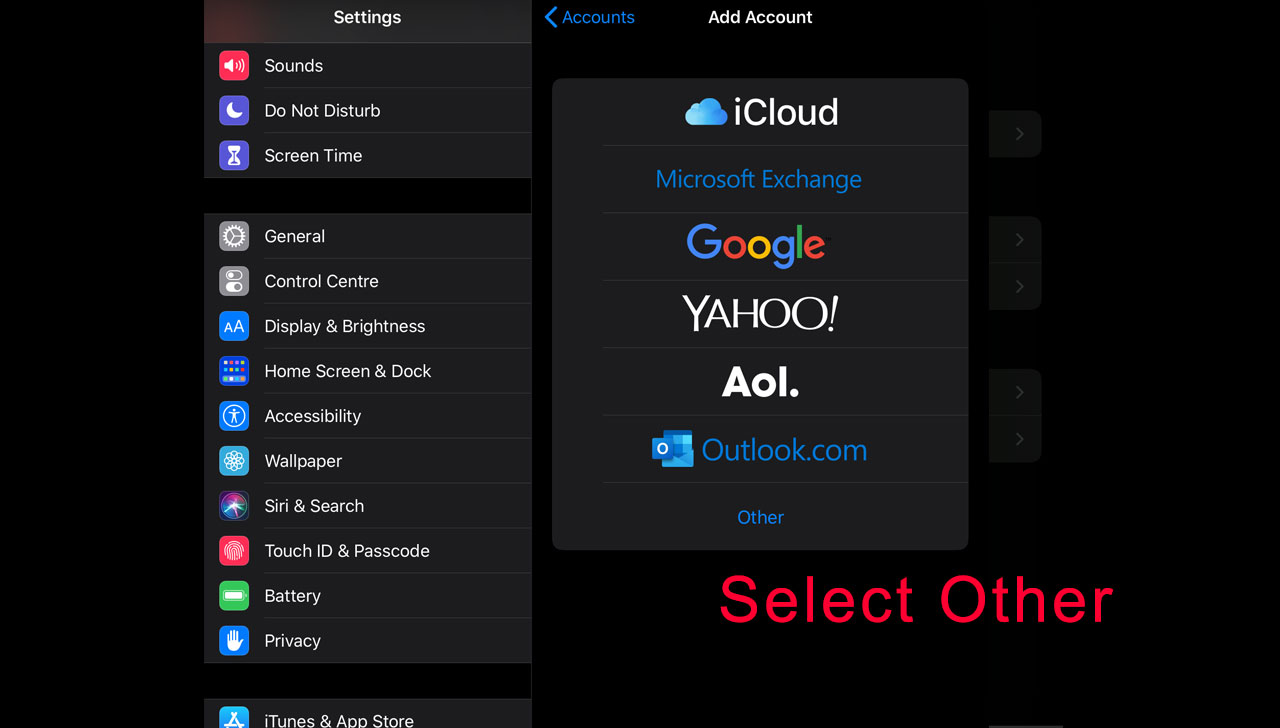
Task: Tap the Touch ID fingerprint icon
Action: point(234,551)
